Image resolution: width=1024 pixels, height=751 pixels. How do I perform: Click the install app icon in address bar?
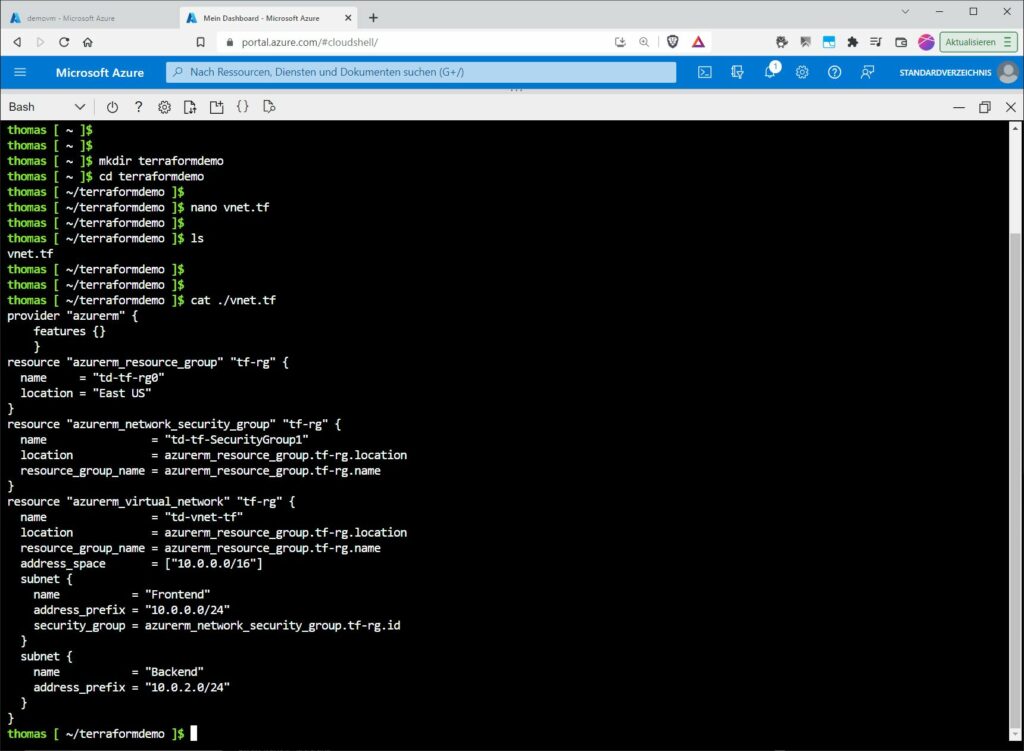620,42
